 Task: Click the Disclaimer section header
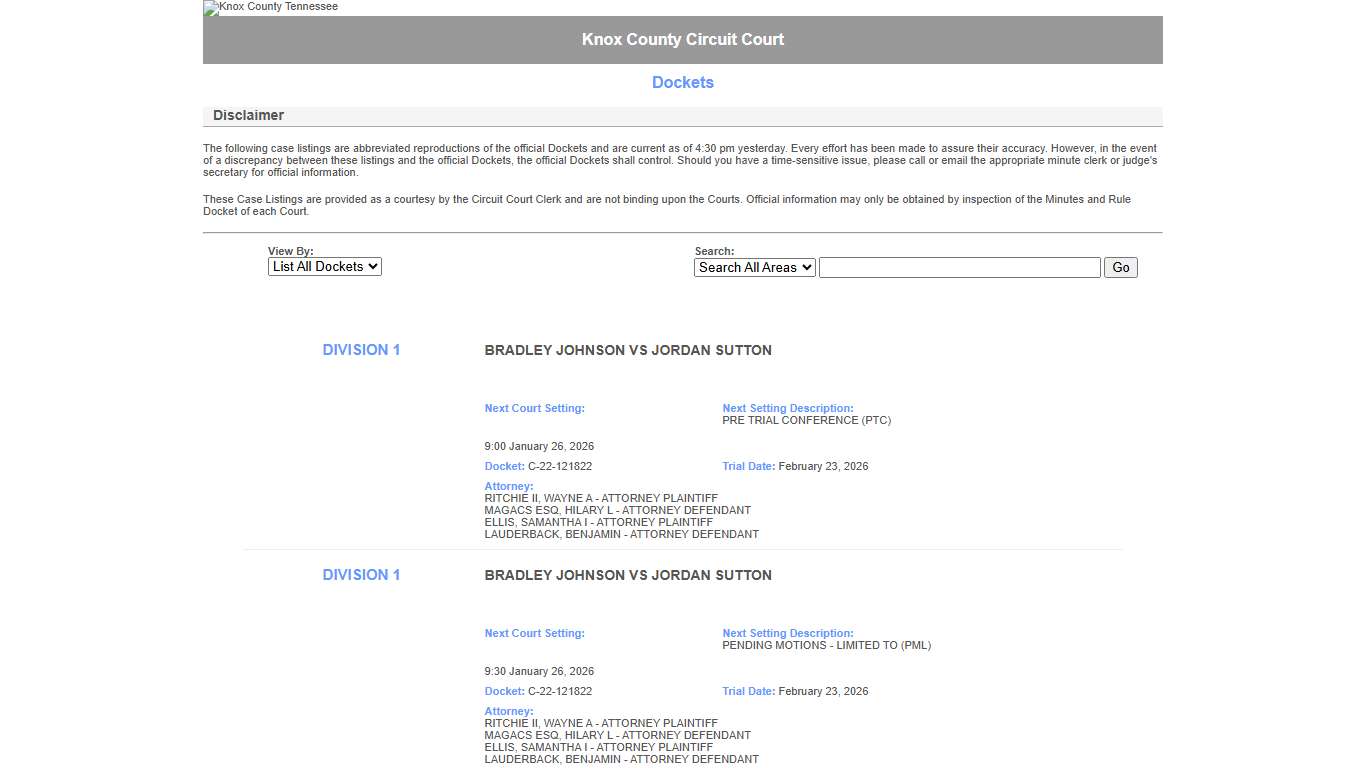point(248,115)
